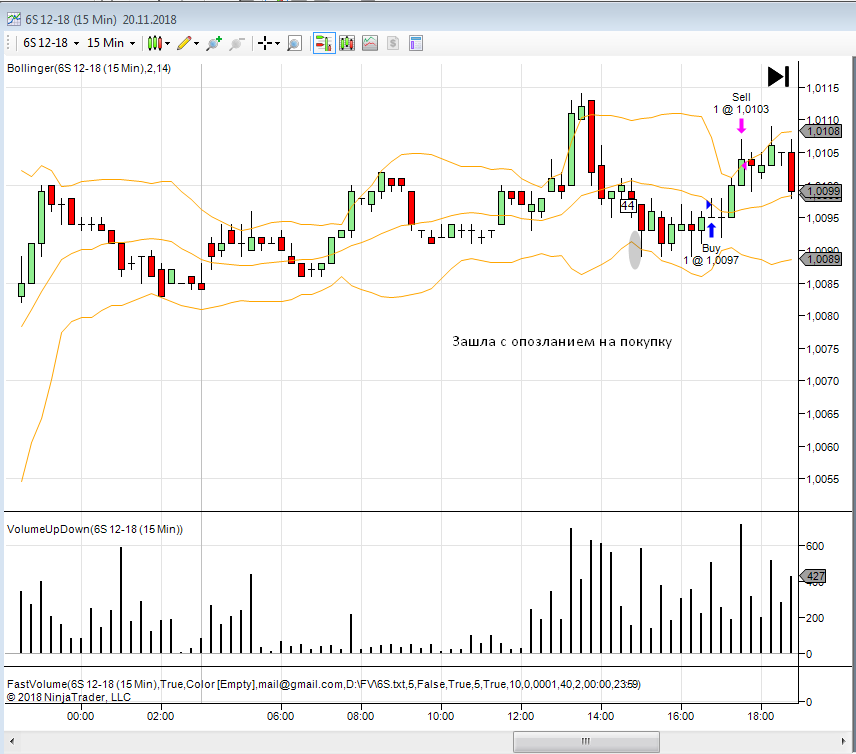Open the 15 Min interval dropdown
The height and width of the screenshot is (754, 856).
[x=111, y=43]
